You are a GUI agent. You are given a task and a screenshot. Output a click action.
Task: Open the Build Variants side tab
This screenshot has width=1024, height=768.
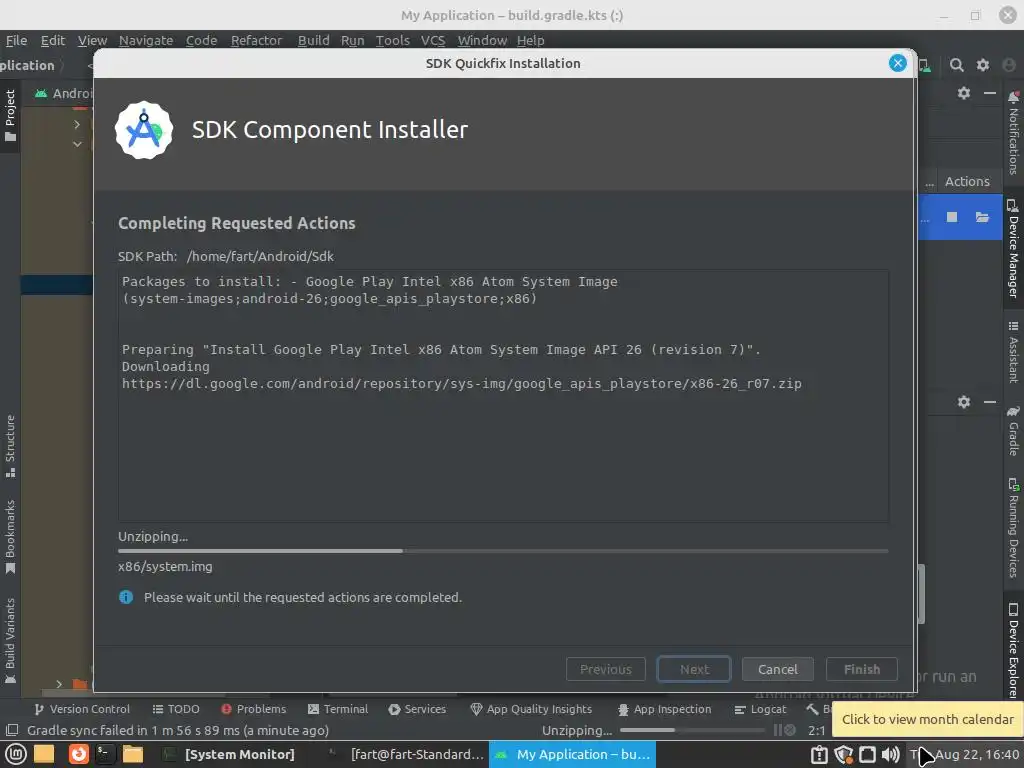pos(10,640)
